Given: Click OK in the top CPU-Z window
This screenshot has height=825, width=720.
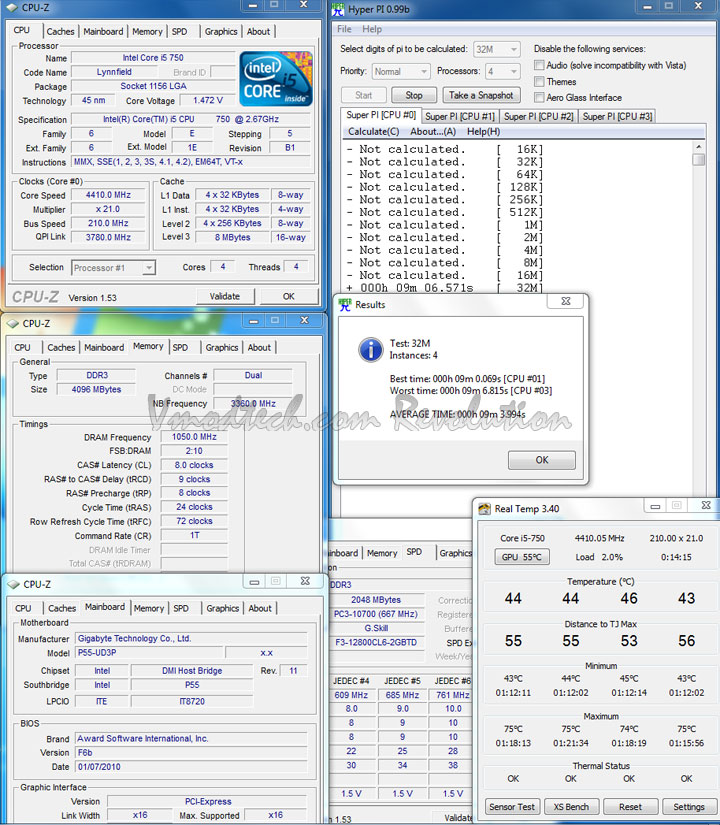Looking at the screenshot, I should coord(289,296).
